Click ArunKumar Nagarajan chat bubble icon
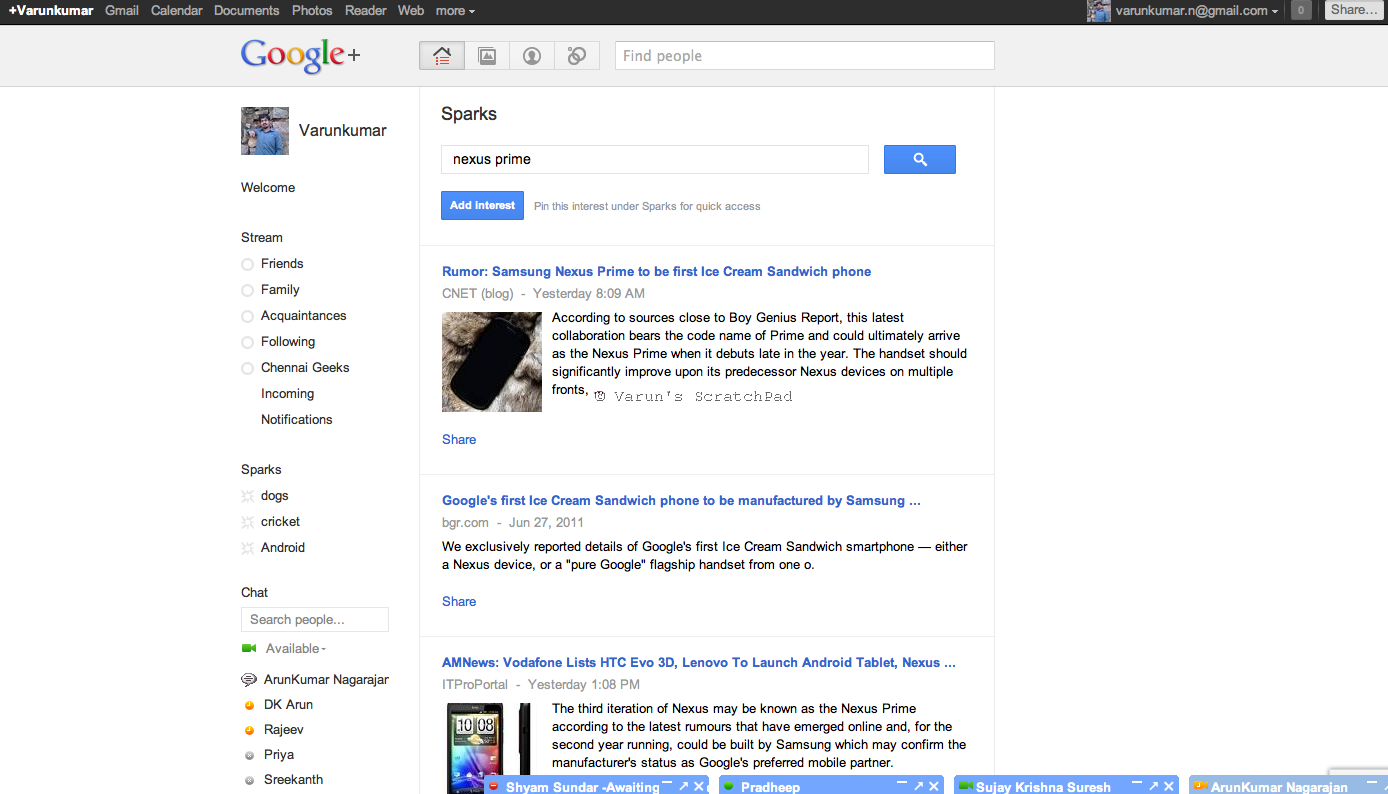The height and width of the screenshot is (794, 1388). (249, 680)
